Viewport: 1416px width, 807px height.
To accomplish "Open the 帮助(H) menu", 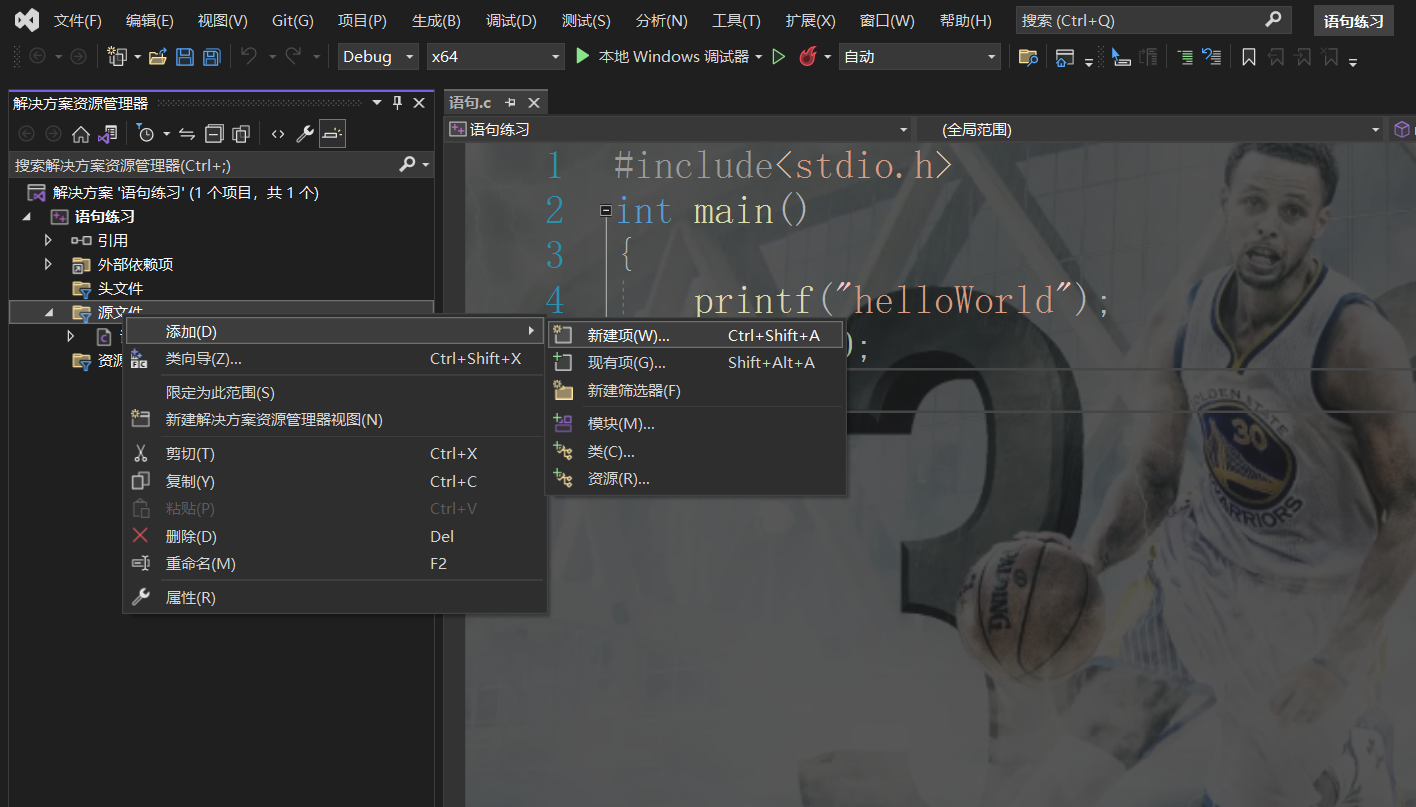I will (966, 20).
